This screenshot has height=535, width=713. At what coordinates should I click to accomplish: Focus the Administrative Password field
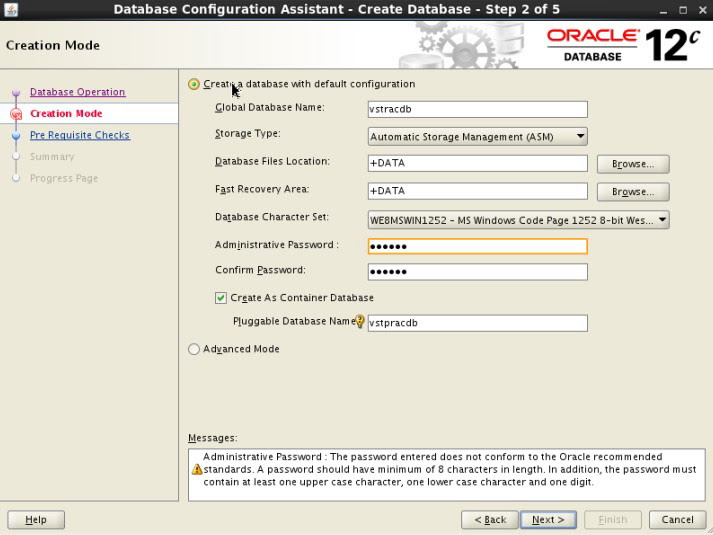pos(477,246)
